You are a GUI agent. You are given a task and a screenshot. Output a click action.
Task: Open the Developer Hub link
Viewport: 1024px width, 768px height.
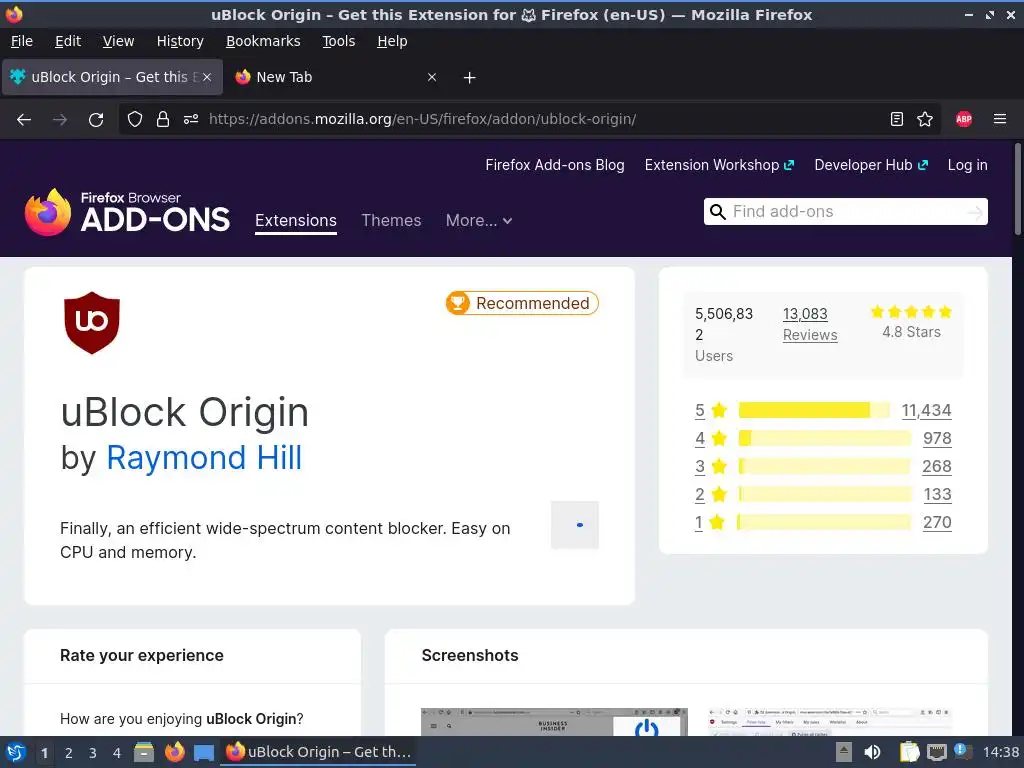871,165
